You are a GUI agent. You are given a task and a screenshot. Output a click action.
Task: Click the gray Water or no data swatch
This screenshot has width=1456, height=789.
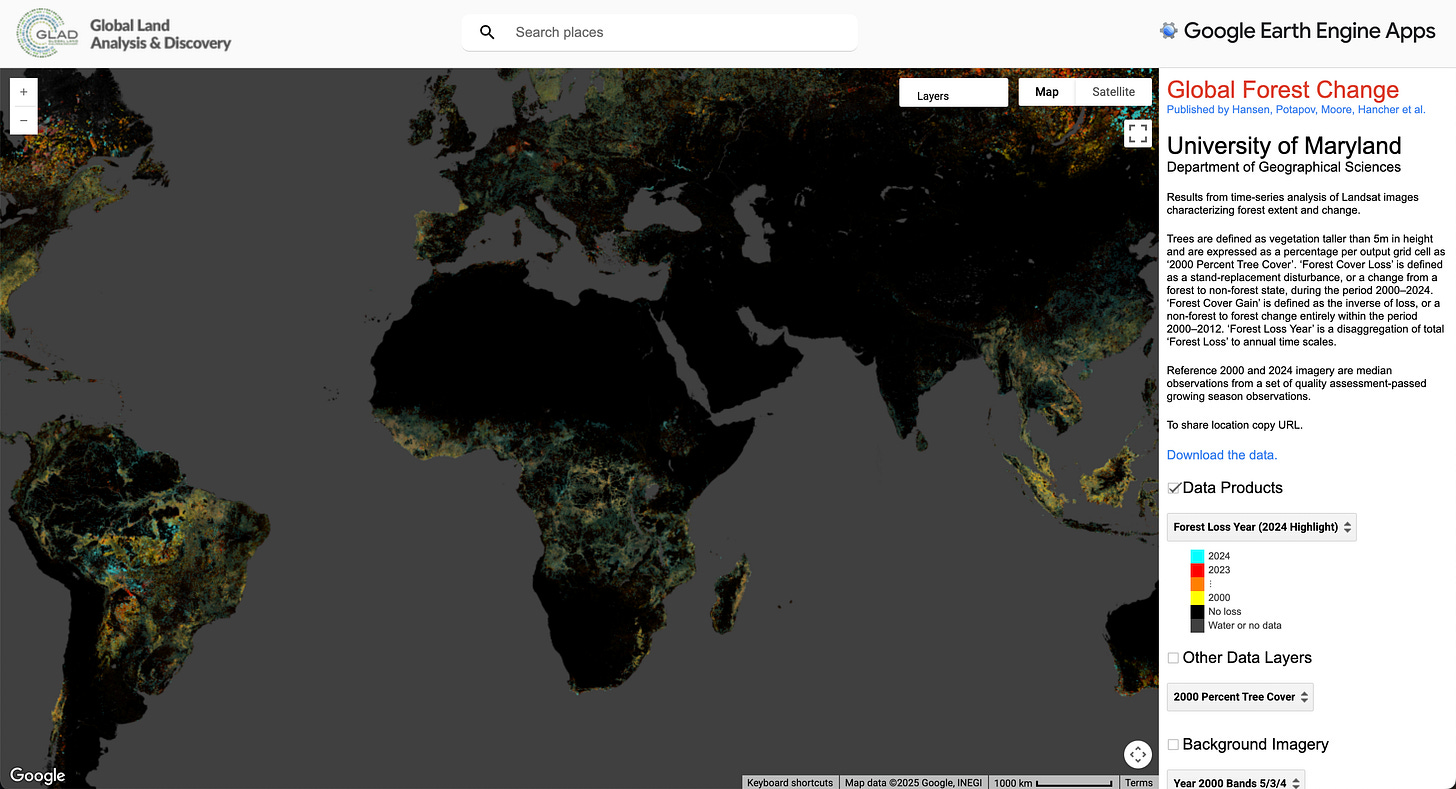pyautogui.click(x=1197, y=626)
